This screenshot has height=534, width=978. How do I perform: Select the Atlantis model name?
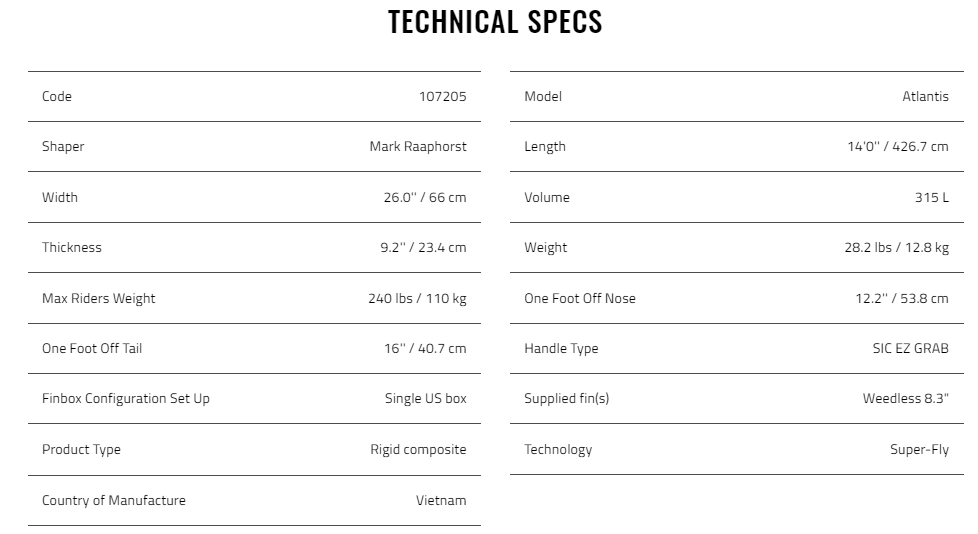pyautogui.click(x=926, y=97)
